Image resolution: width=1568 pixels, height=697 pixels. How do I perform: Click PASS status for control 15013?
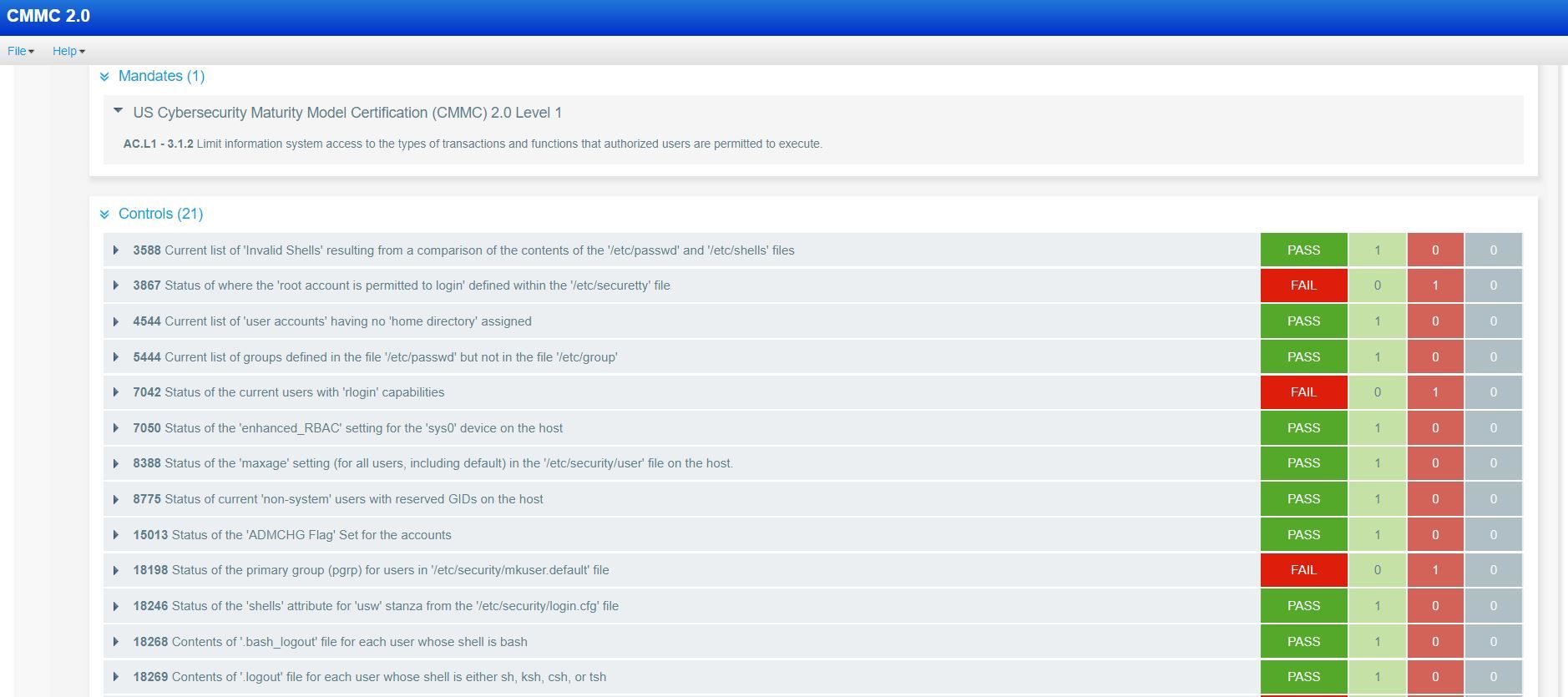pos(1303,535)
